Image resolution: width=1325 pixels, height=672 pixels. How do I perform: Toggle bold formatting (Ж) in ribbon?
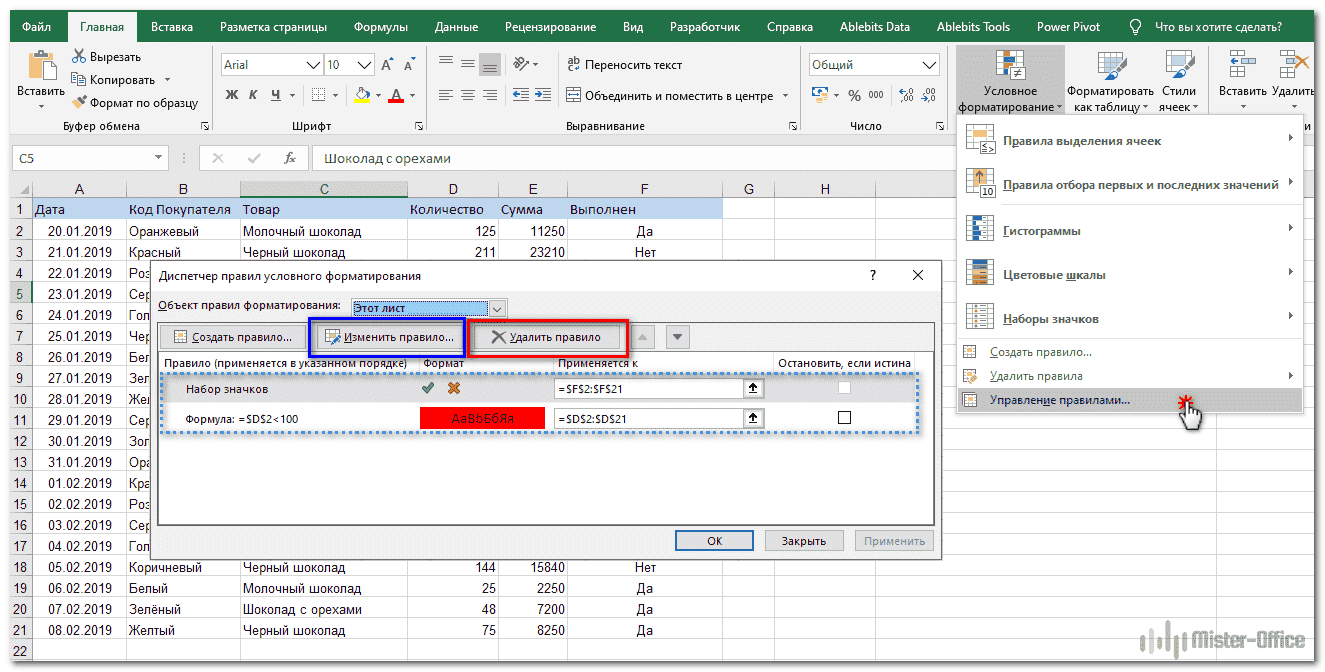(232, 96)
